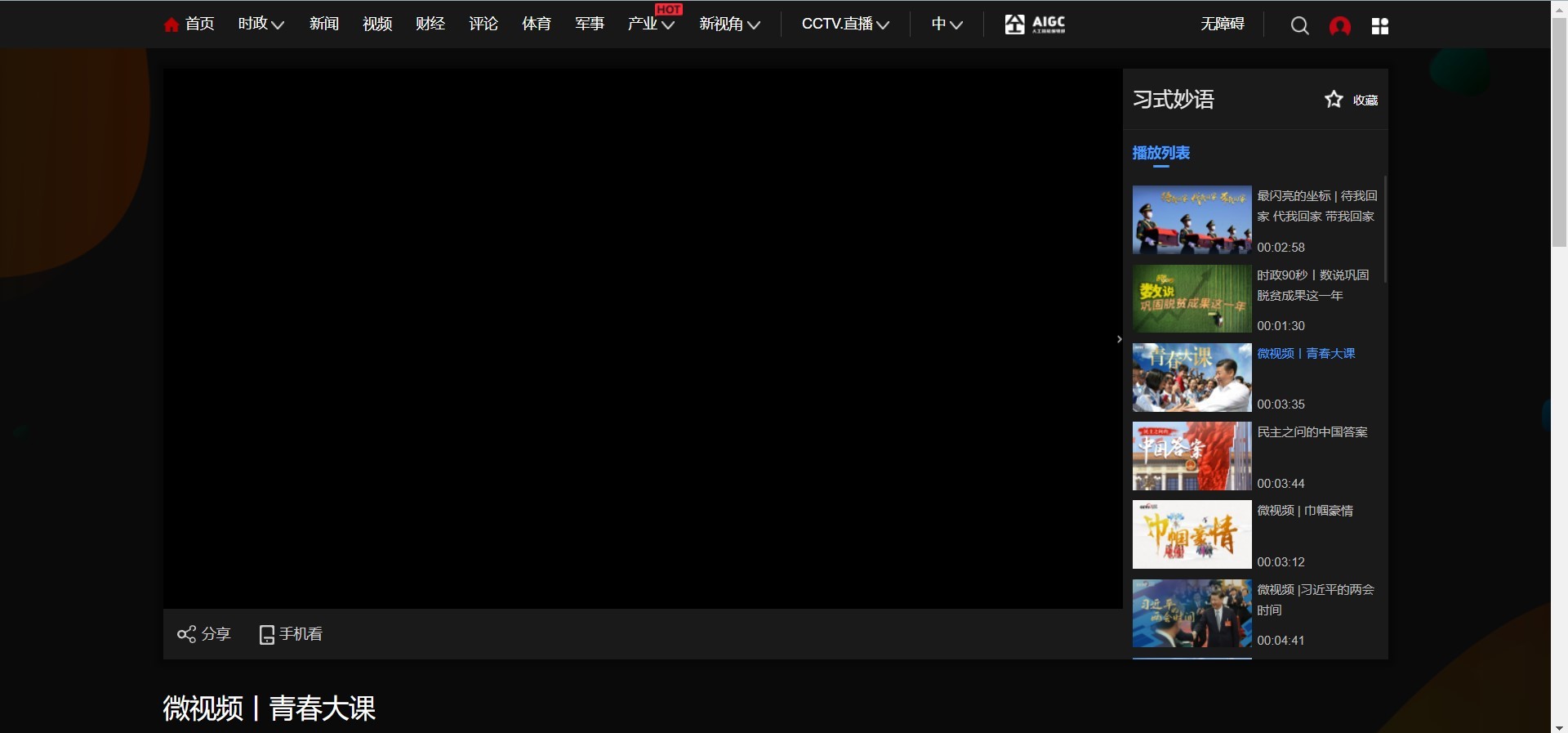Go to 首页 home icon
The image size is (1568, 733).
171,25
